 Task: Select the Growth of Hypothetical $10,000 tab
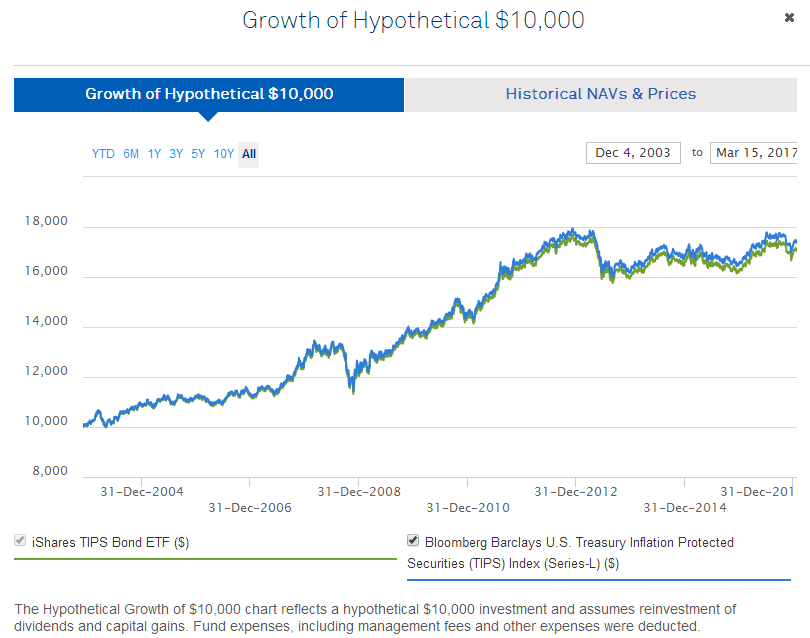(209, 94)
